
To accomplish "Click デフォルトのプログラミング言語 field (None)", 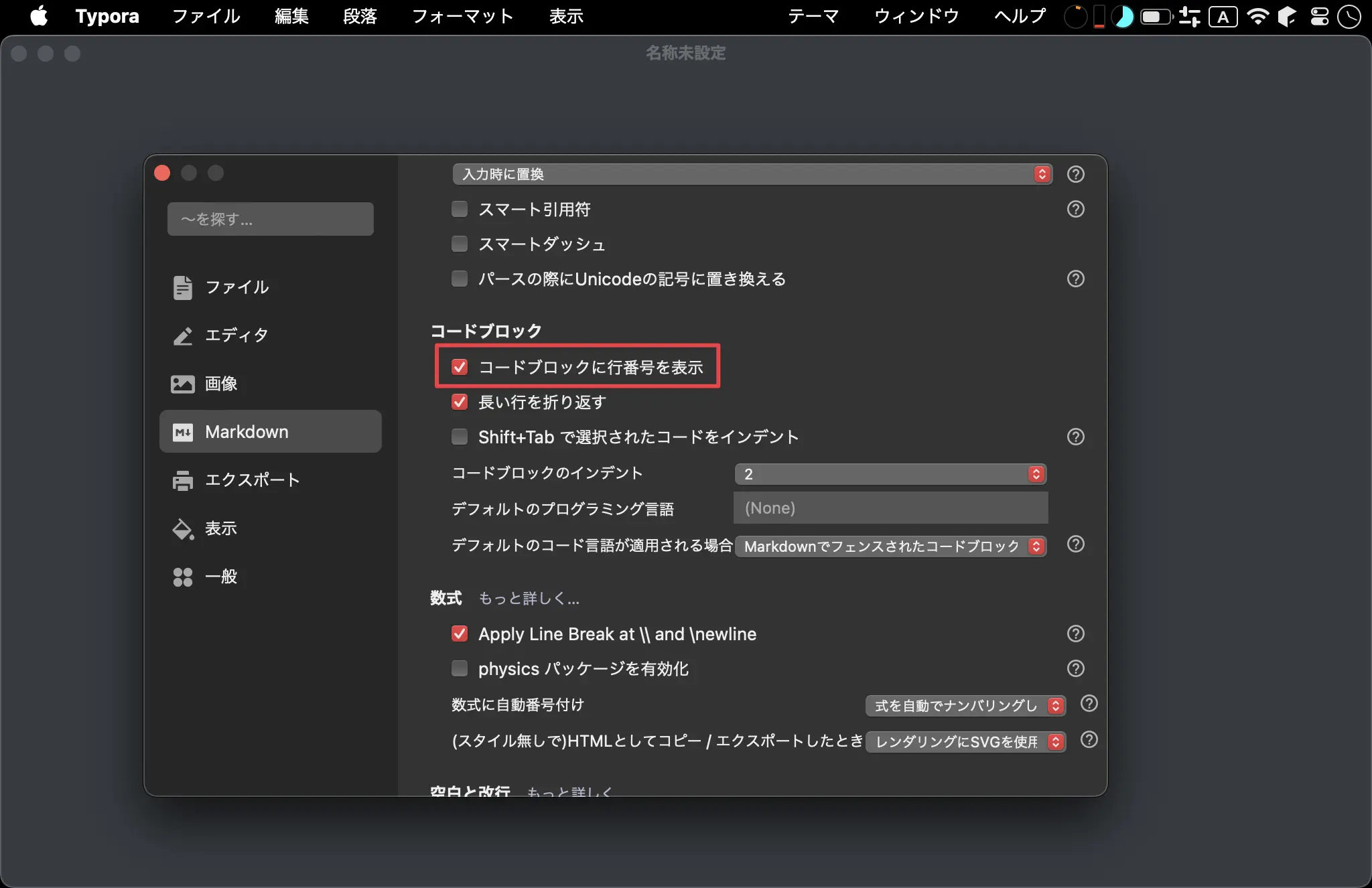I will coord(891,508).
